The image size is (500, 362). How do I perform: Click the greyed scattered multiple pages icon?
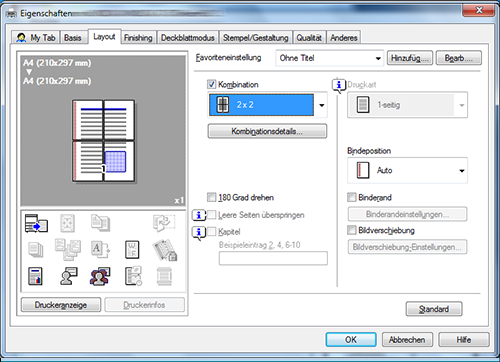[x=68, y=249]
